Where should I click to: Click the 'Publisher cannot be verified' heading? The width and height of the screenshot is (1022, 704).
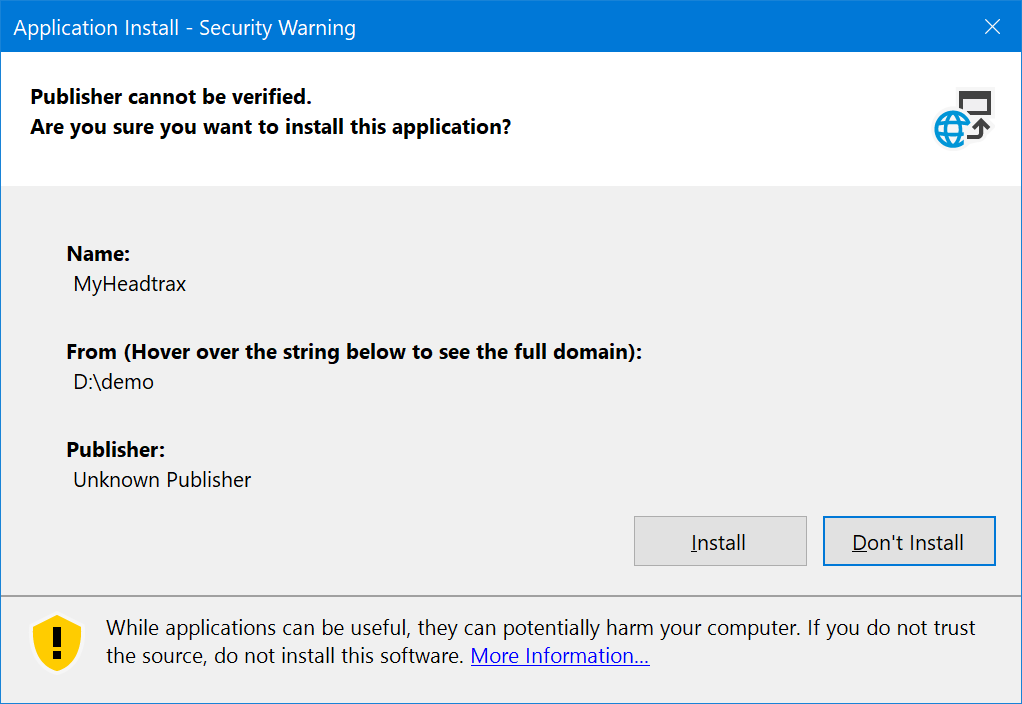(x=171, y=97)
